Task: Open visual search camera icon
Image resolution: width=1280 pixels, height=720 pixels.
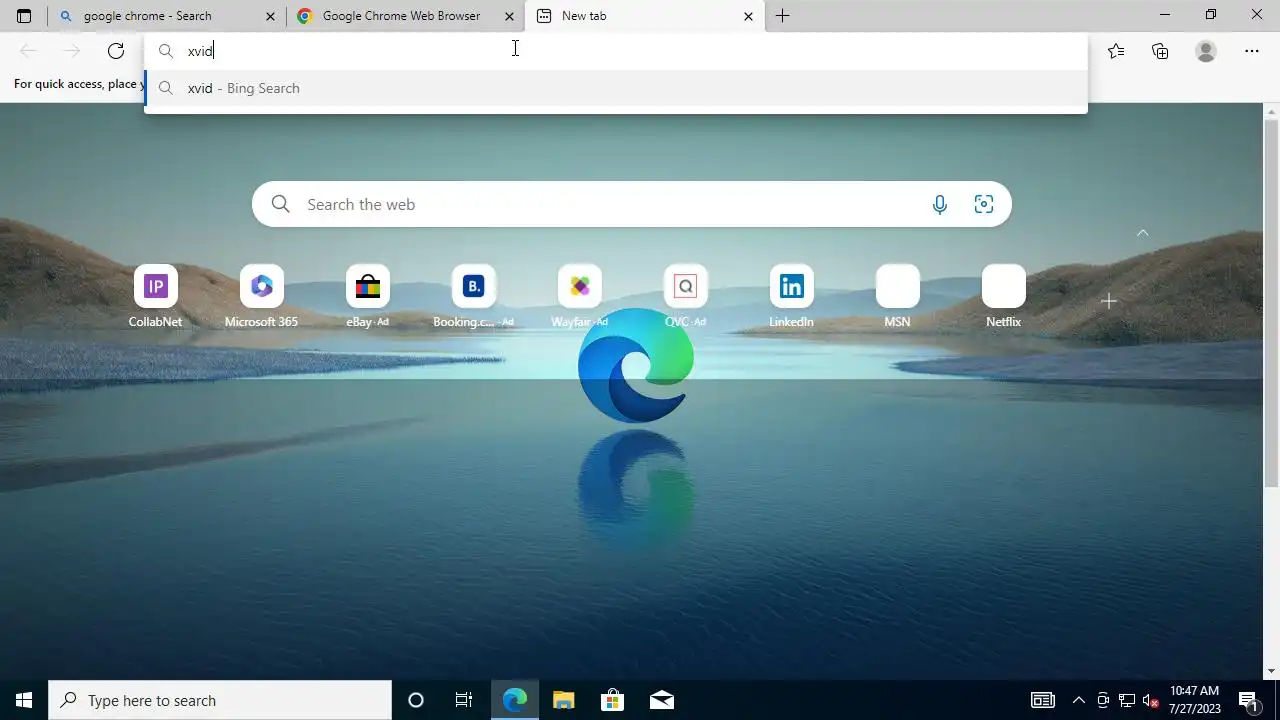Action: click(984, 204)
